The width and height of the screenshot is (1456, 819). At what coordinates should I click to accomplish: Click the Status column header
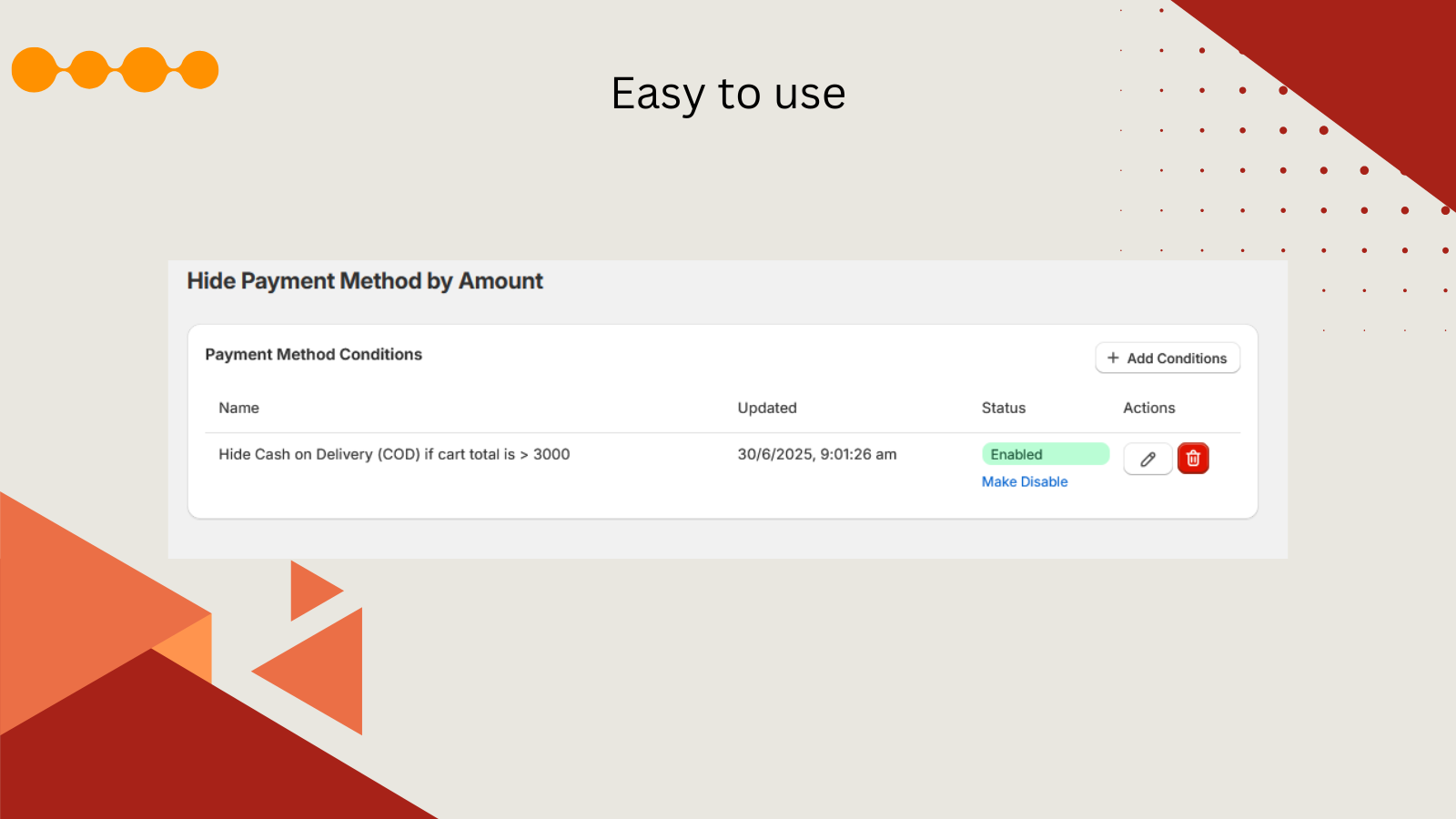(1003, 408)
